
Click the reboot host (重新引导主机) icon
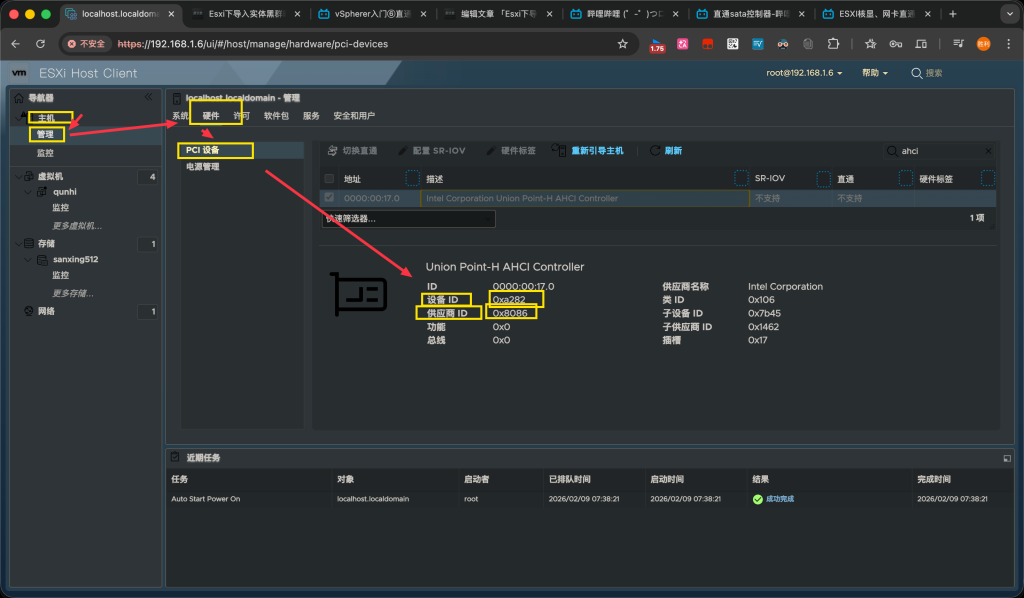coord(561,150)
